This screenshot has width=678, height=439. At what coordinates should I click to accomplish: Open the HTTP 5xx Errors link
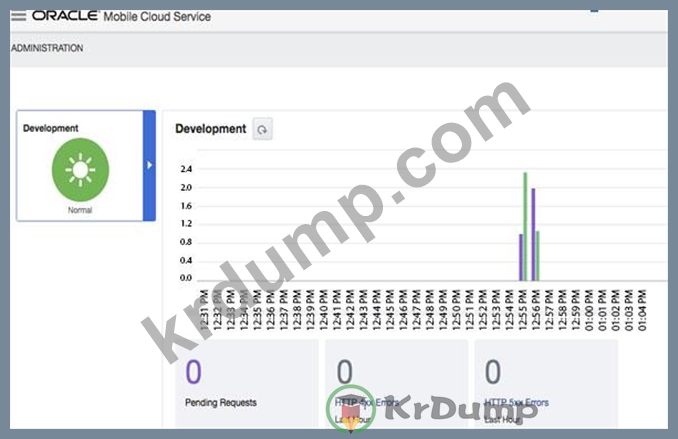tap(516, 403)
